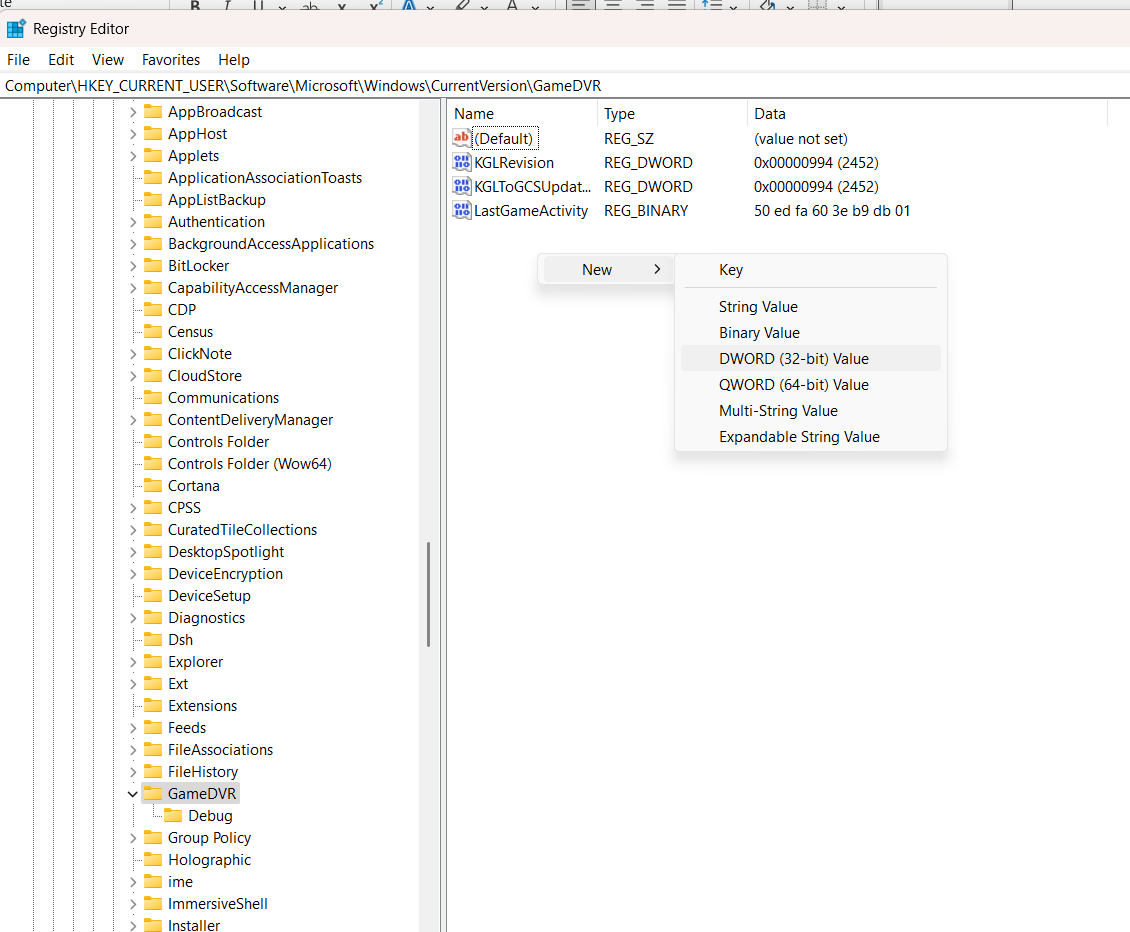The image size is (1130, 932).
Task: Click the key tree vertical scrollbar
Action: point(428,594)
